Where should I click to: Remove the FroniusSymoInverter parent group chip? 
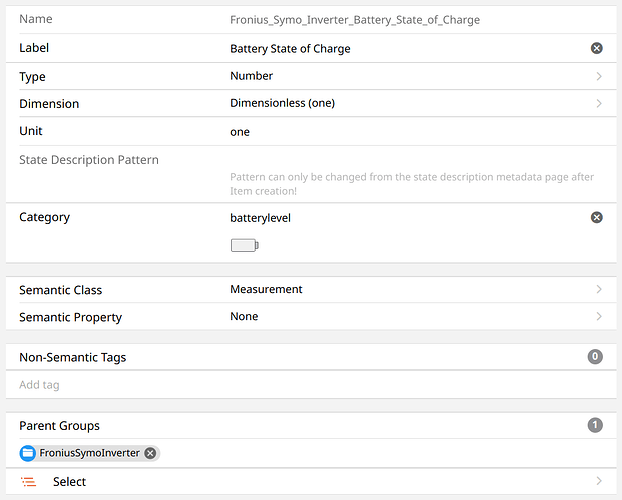tap(150, 453)
